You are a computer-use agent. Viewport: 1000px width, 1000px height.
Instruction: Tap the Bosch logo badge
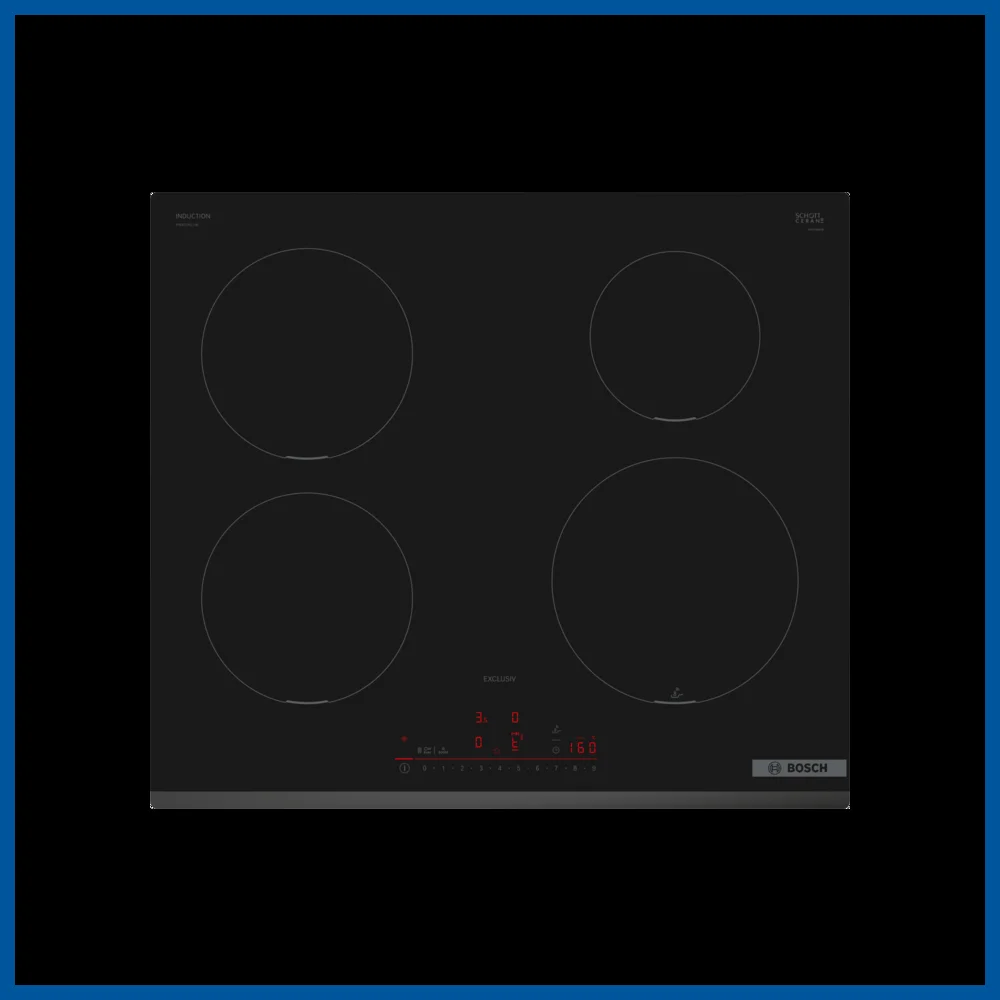tap(799, 768)
